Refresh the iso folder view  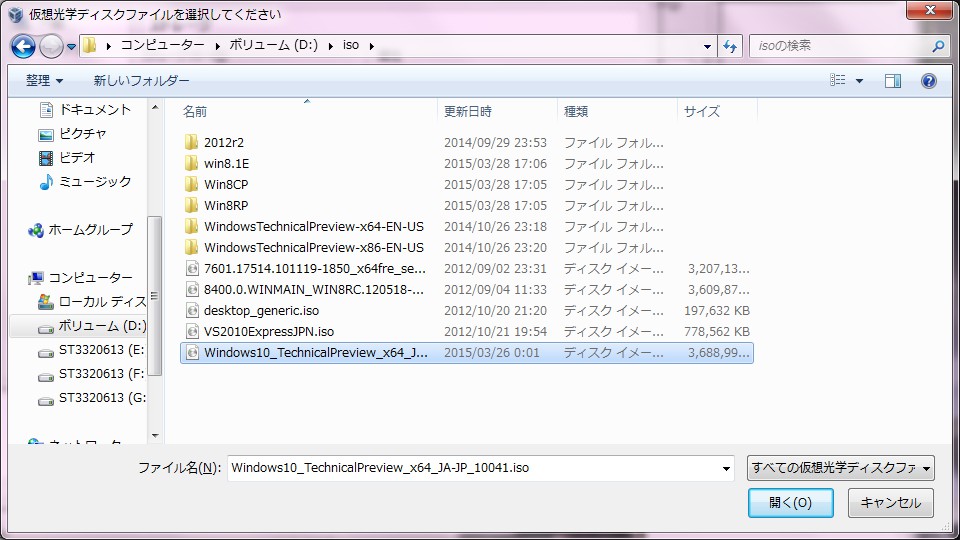tap(730, 46)
